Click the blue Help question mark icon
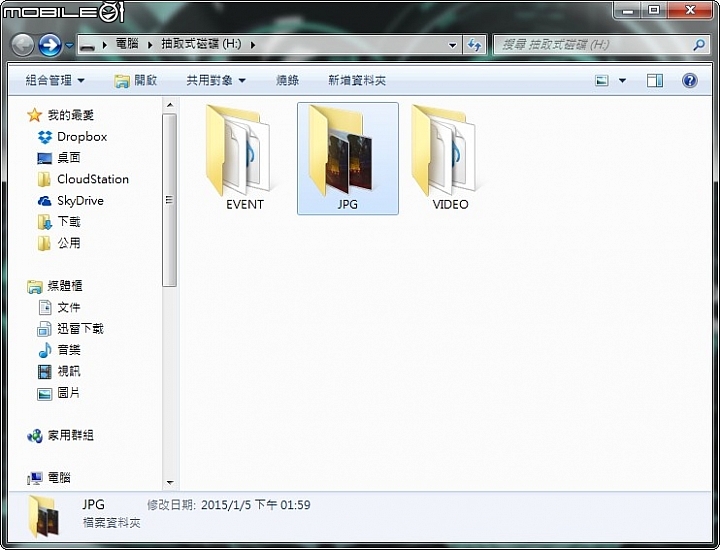The image size is (720, 550). [x=690, y=81]
